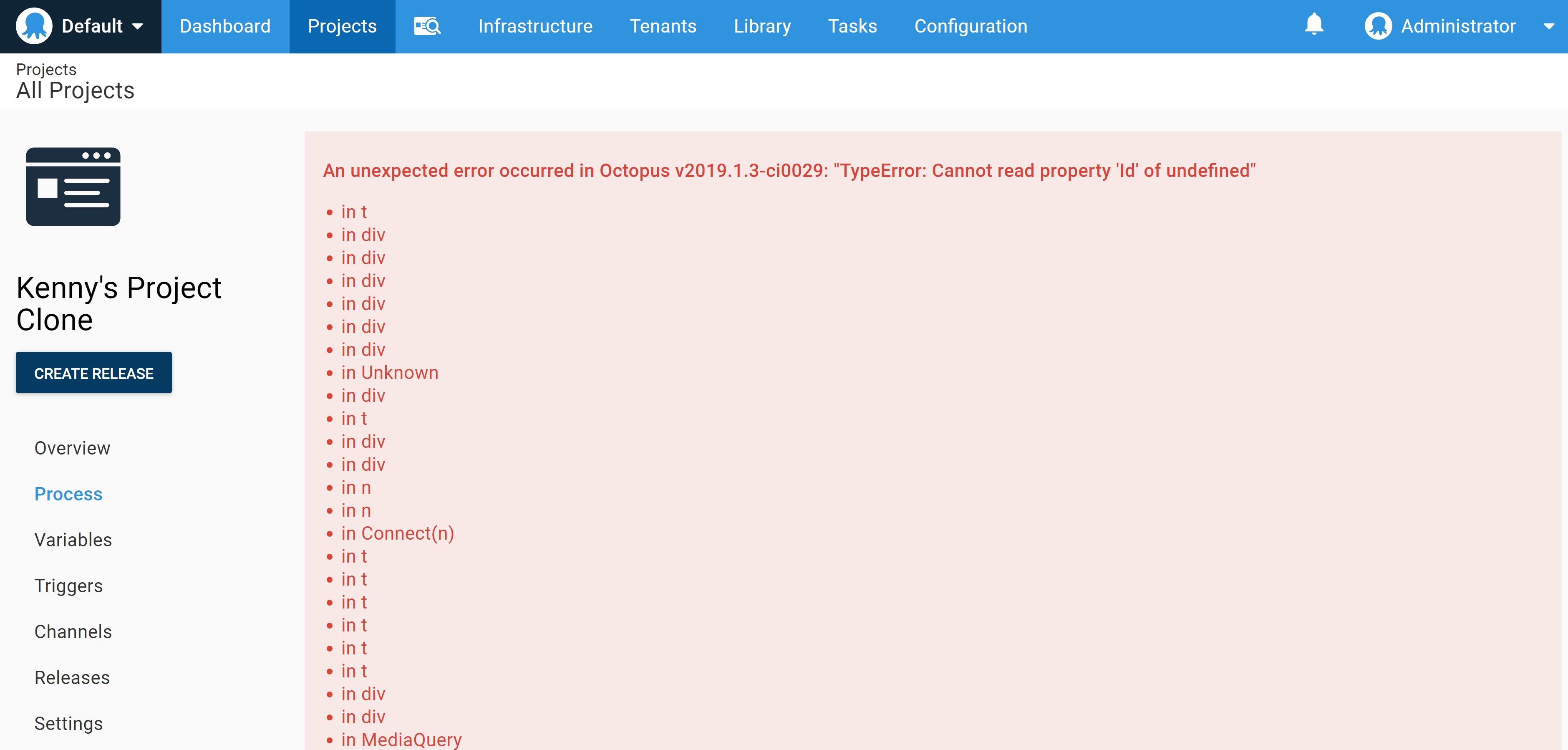Viewport: 1568px width, 750px height.
Task: Open project Settings in sidebar
Action: [68, 723]
